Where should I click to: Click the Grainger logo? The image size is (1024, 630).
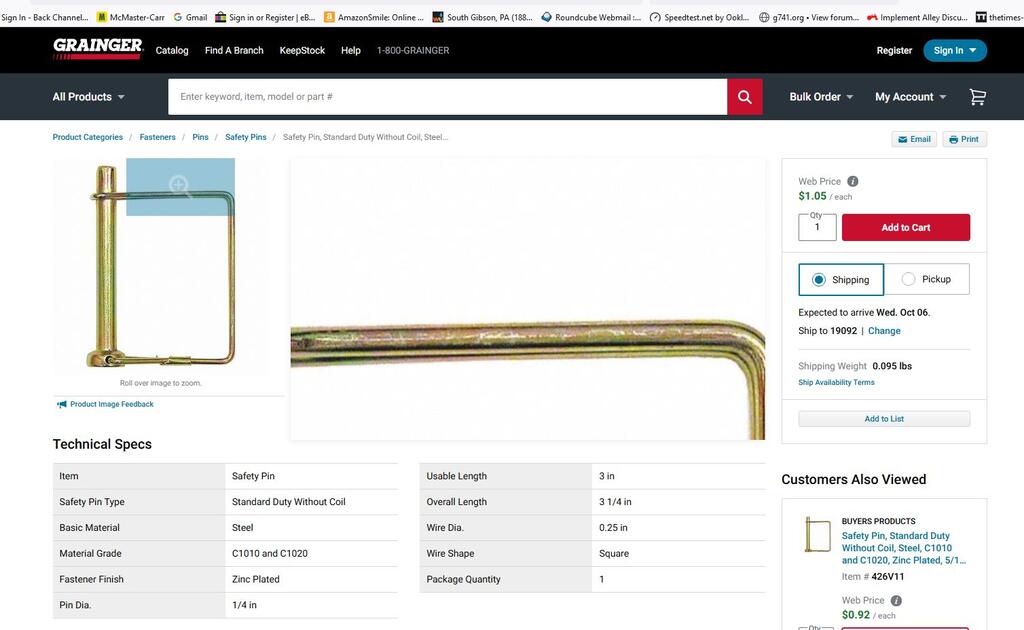point(97,49)
